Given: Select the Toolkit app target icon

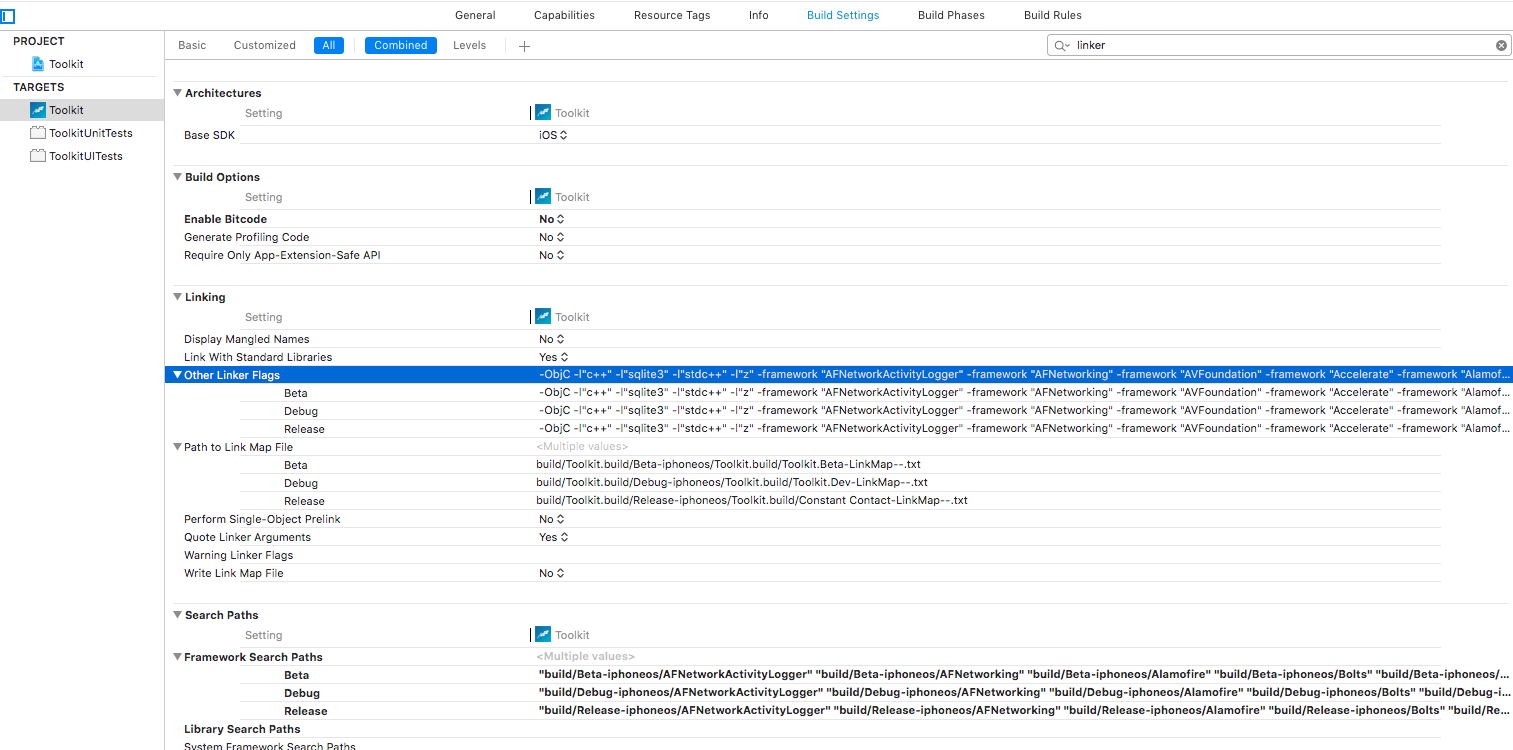Looking at the screenshot, I should [38, 110].
